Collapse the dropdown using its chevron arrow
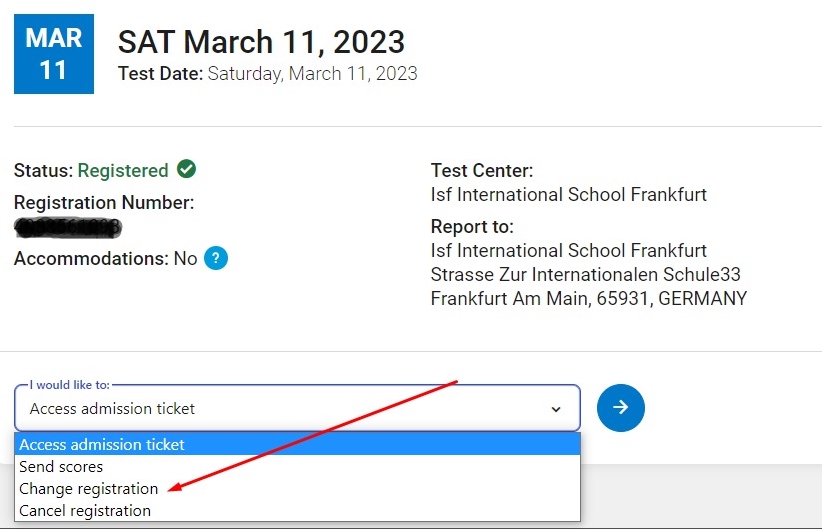Screen dimensions: 822x529 click(x=556, y=409)
